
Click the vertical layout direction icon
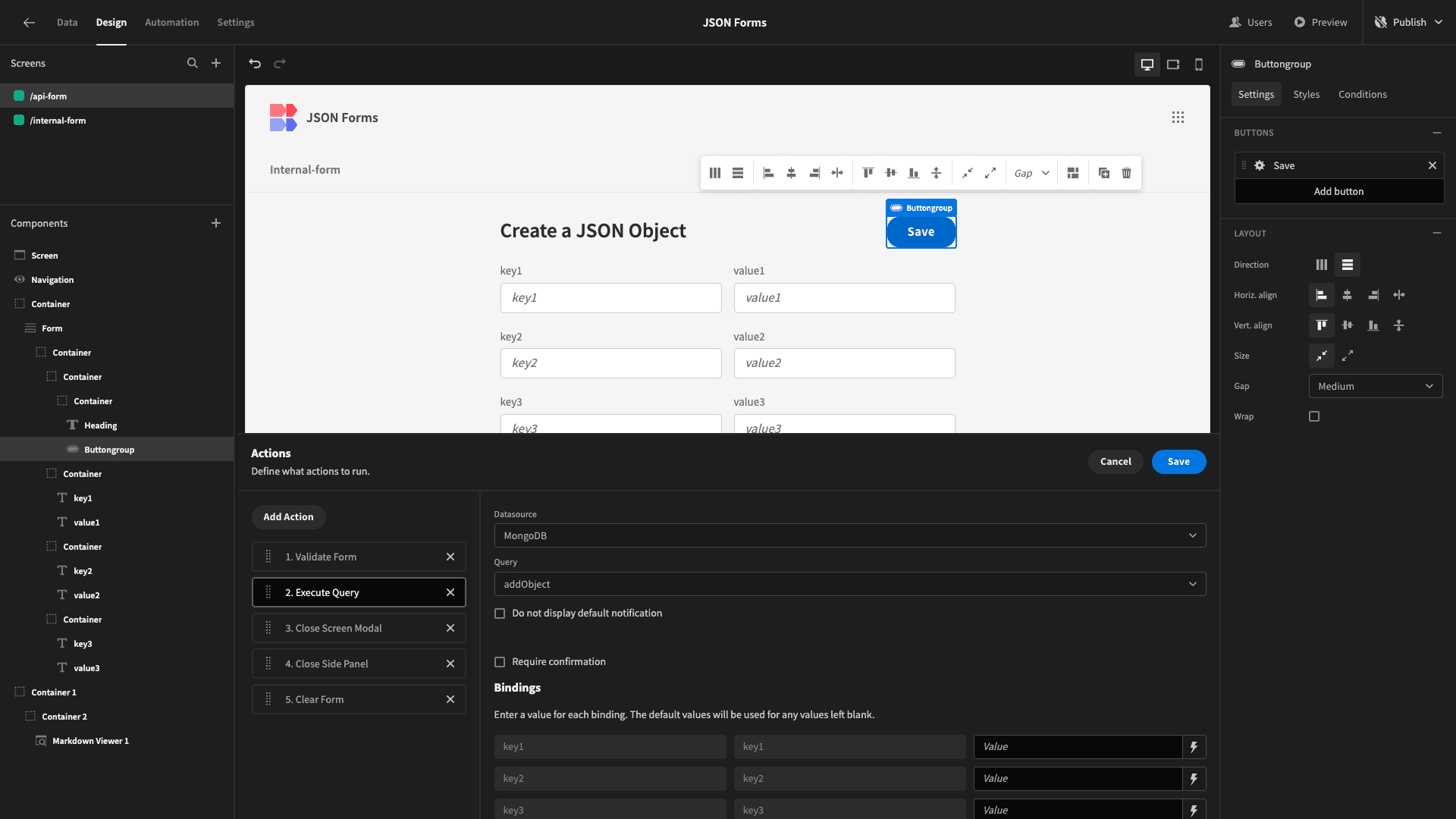[1348, 265]
